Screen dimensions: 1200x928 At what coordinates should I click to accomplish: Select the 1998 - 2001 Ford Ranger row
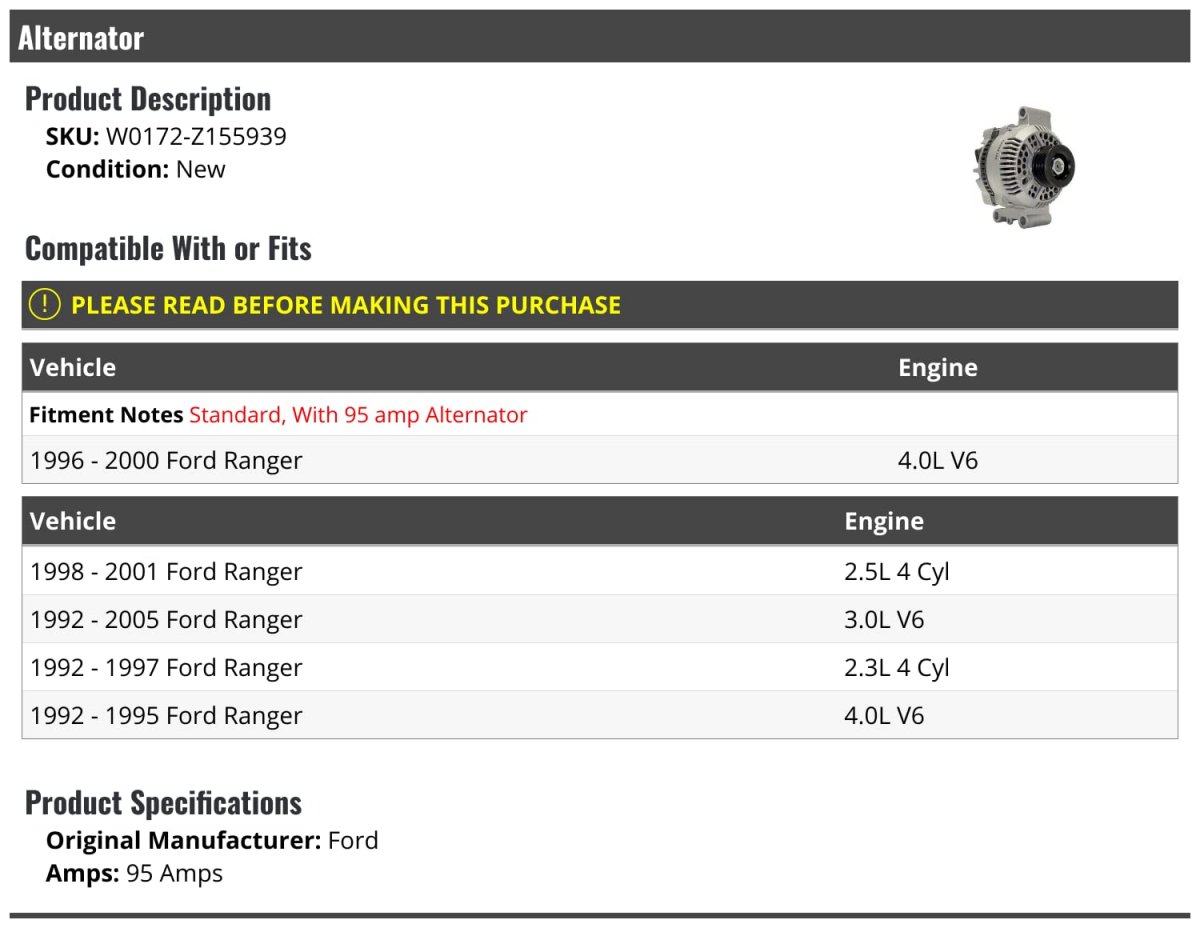coord(166,572)
